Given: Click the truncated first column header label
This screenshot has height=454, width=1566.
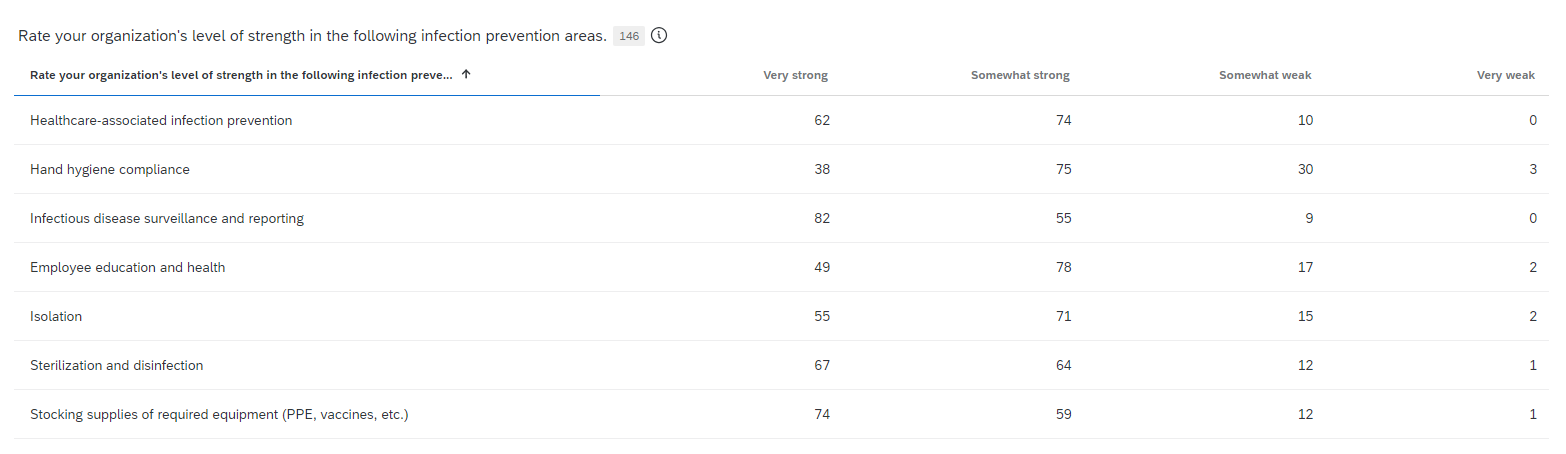Looking at the screenshot, I should pos(241,75).
